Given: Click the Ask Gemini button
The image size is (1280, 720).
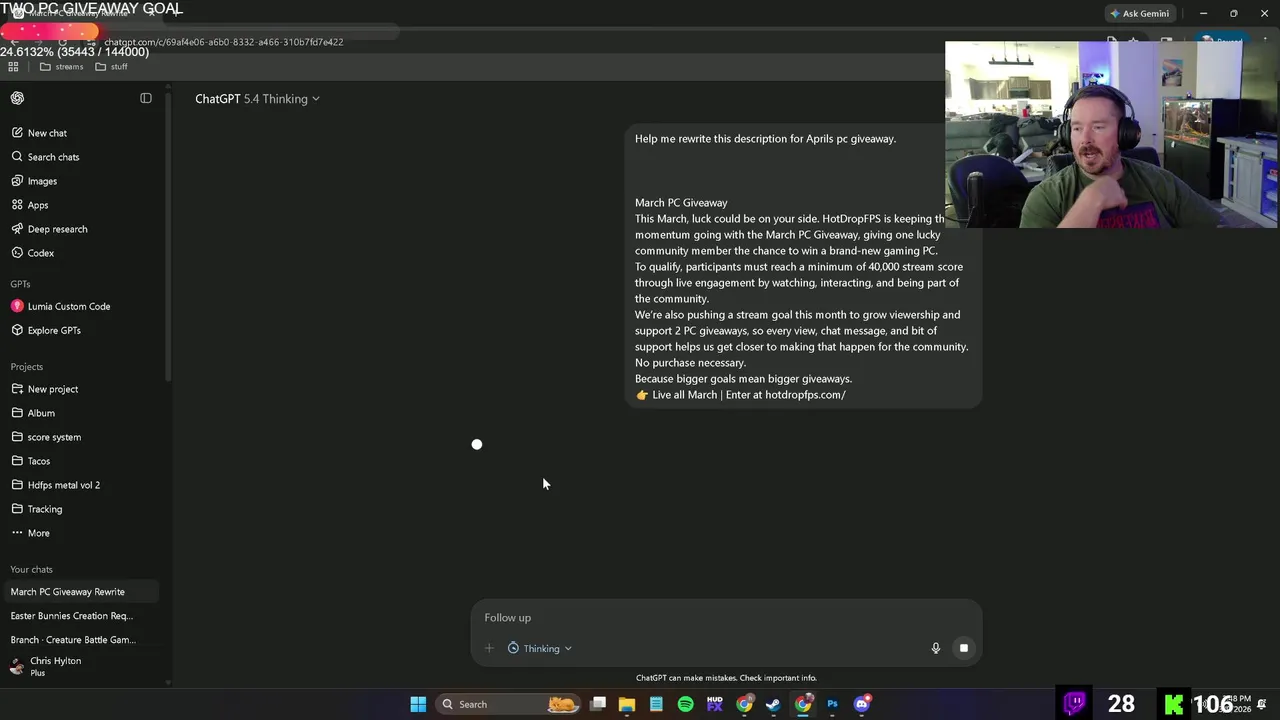Looking at the screenshot, I should (1139, 14).
